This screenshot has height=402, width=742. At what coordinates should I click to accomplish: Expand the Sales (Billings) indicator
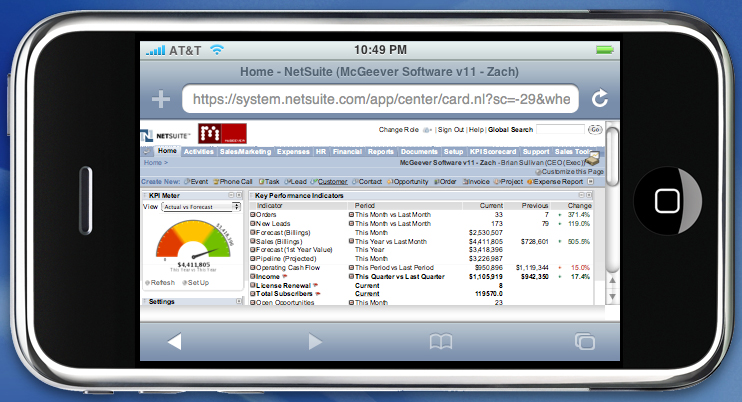253,241
